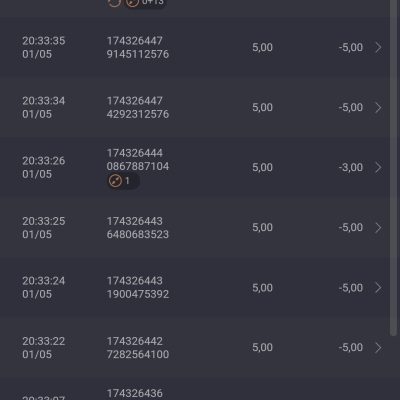Select round ID ending 0867887104
The width and height of the screenshot is (400, 400).
(138, 160)
